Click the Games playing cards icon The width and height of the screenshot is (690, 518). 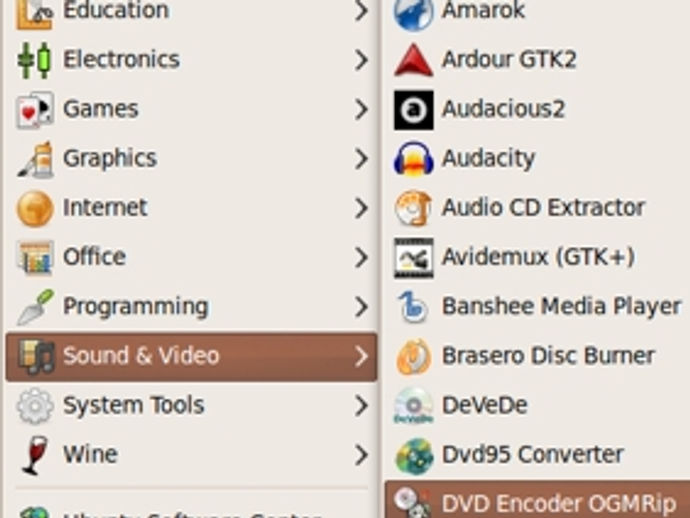(35, 110)
